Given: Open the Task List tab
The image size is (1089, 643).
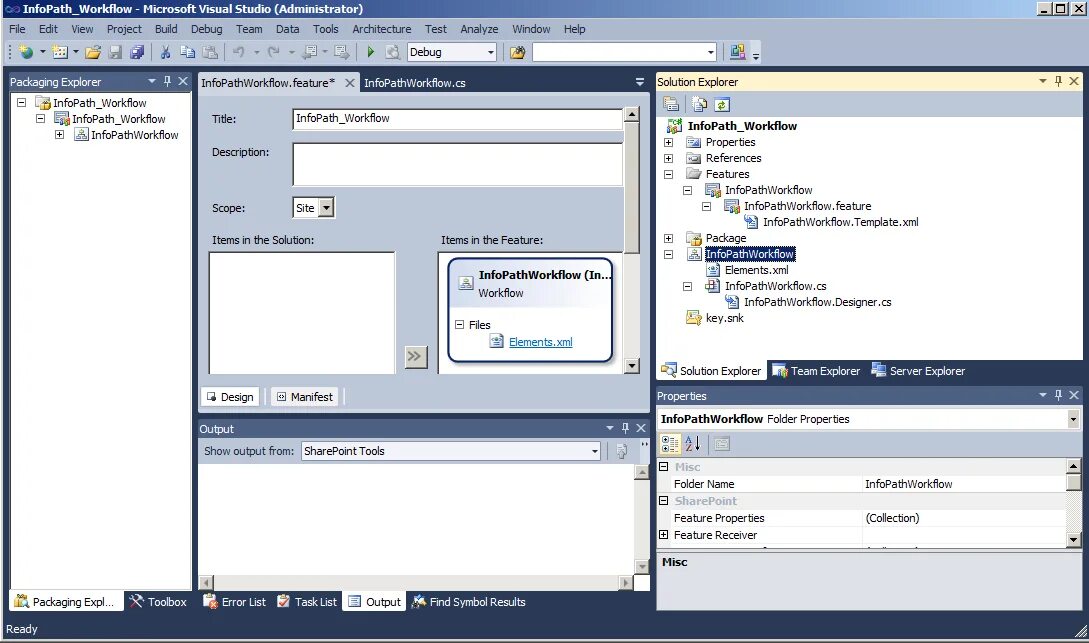Looking at the screenshot, I should 307,602.
